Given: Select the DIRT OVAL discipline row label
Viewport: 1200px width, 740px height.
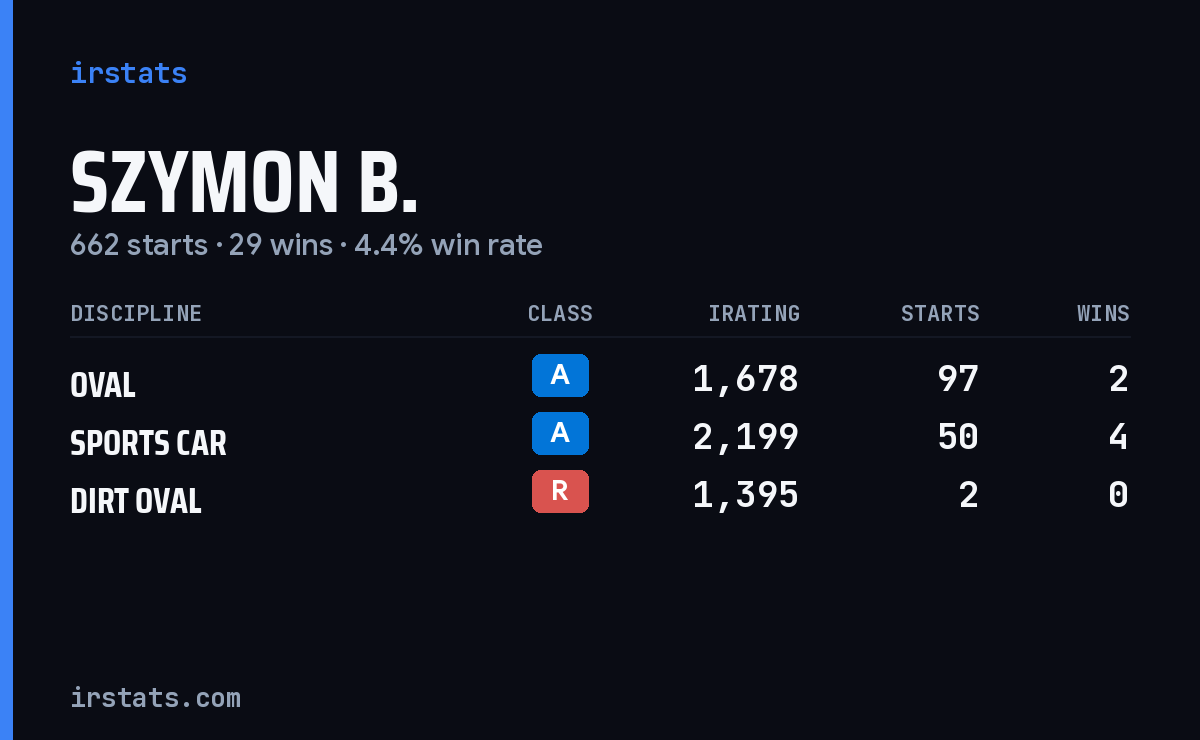Looking at the screenshot, I should [x=136, y=501].
